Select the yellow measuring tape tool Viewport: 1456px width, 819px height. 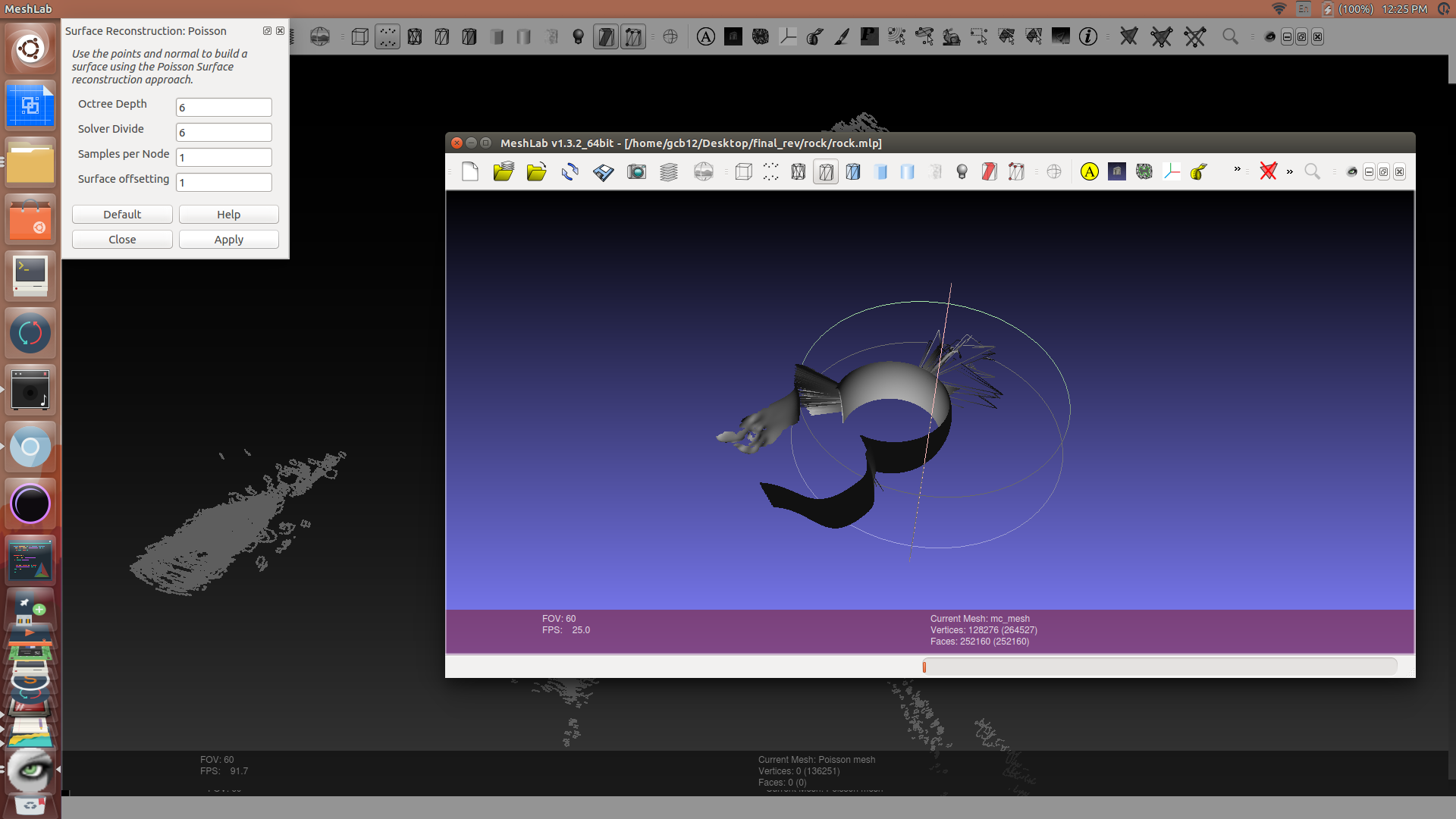[1199, 172]
